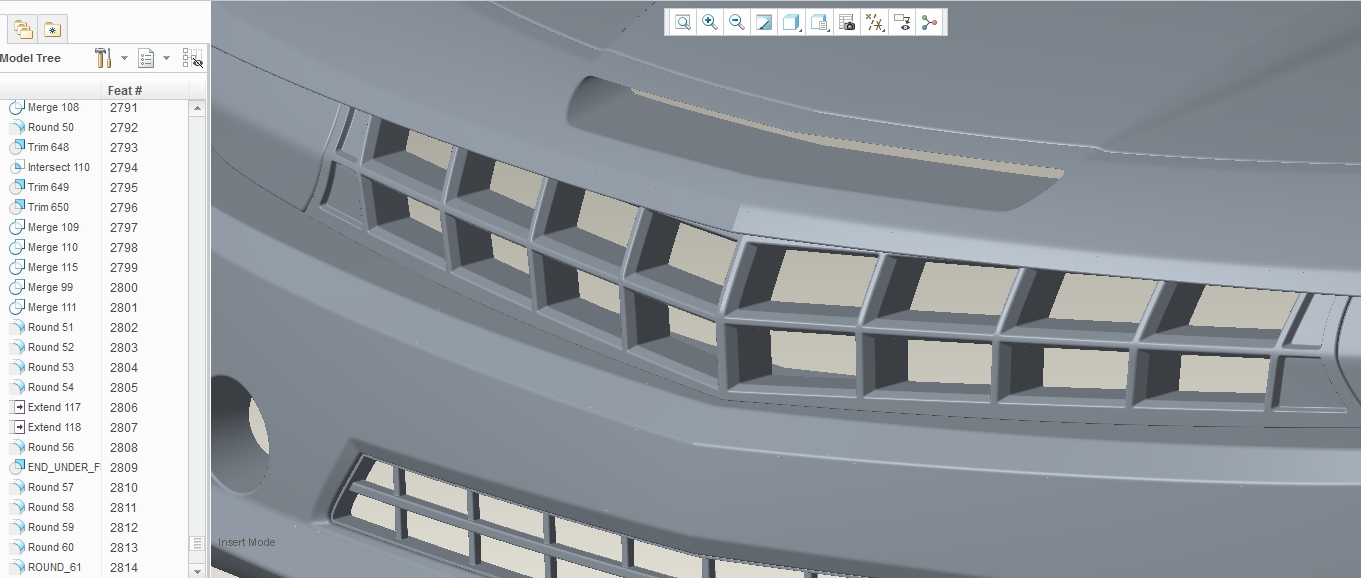
Task: Select the Zoom Out tool
Action: (x=737, y=22)
